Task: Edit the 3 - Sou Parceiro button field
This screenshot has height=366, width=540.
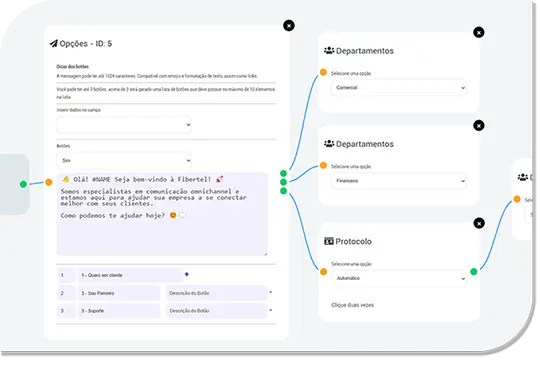Action: pyautogui.click(x=119, y=293)
